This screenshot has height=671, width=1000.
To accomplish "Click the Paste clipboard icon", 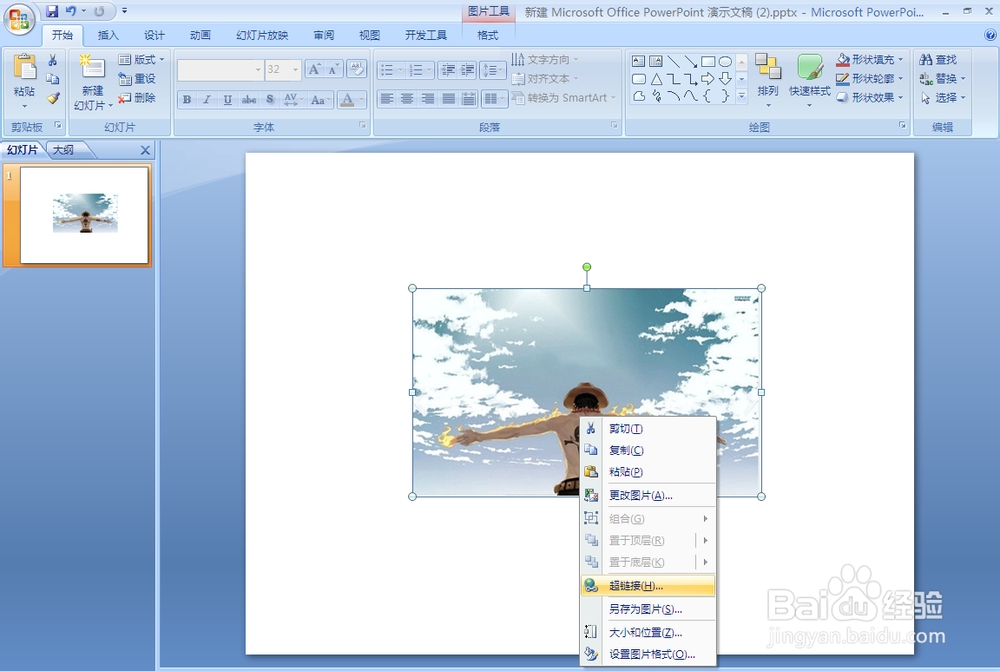I will click(x=24, y=67).
